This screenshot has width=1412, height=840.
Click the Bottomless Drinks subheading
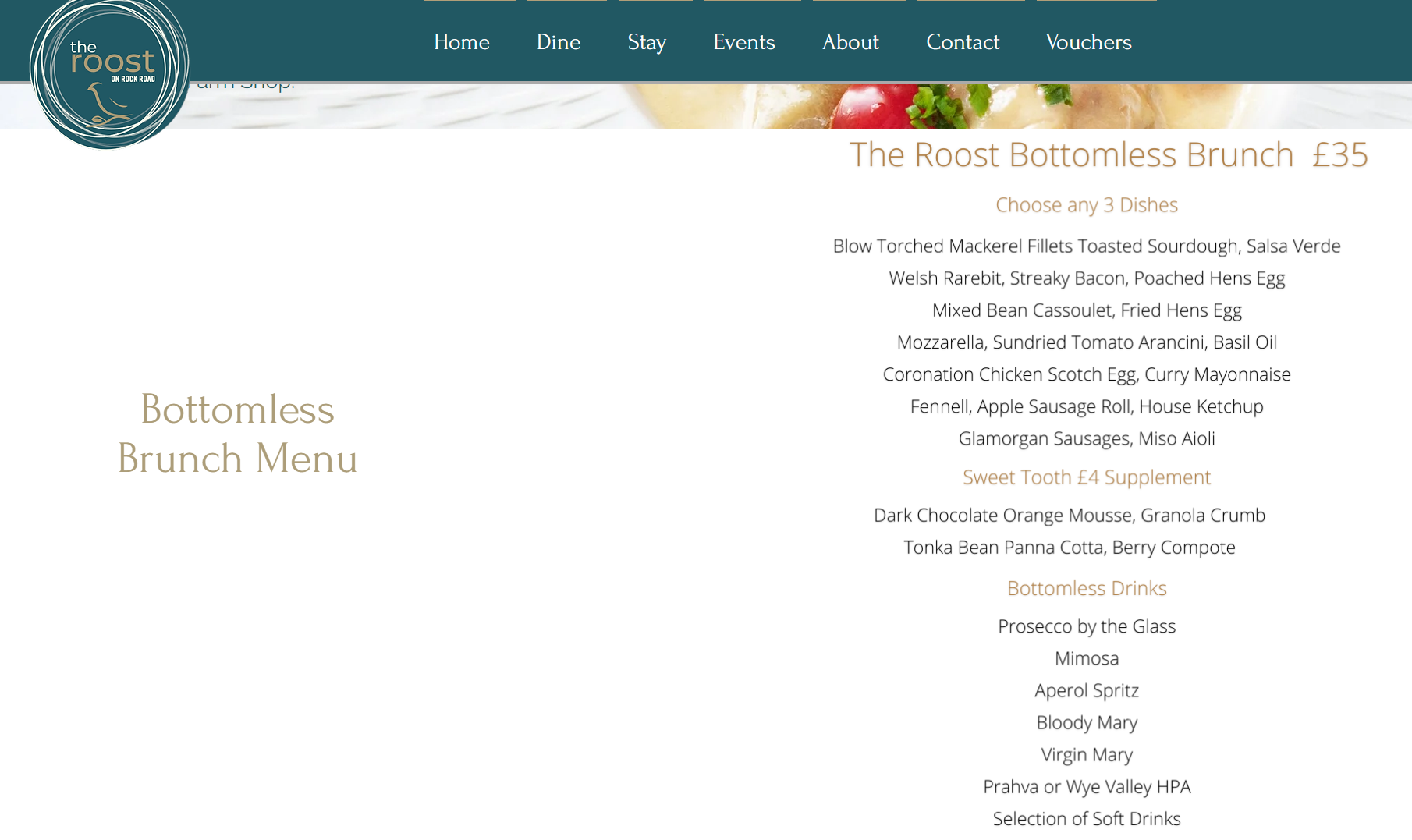(1086, 588)
